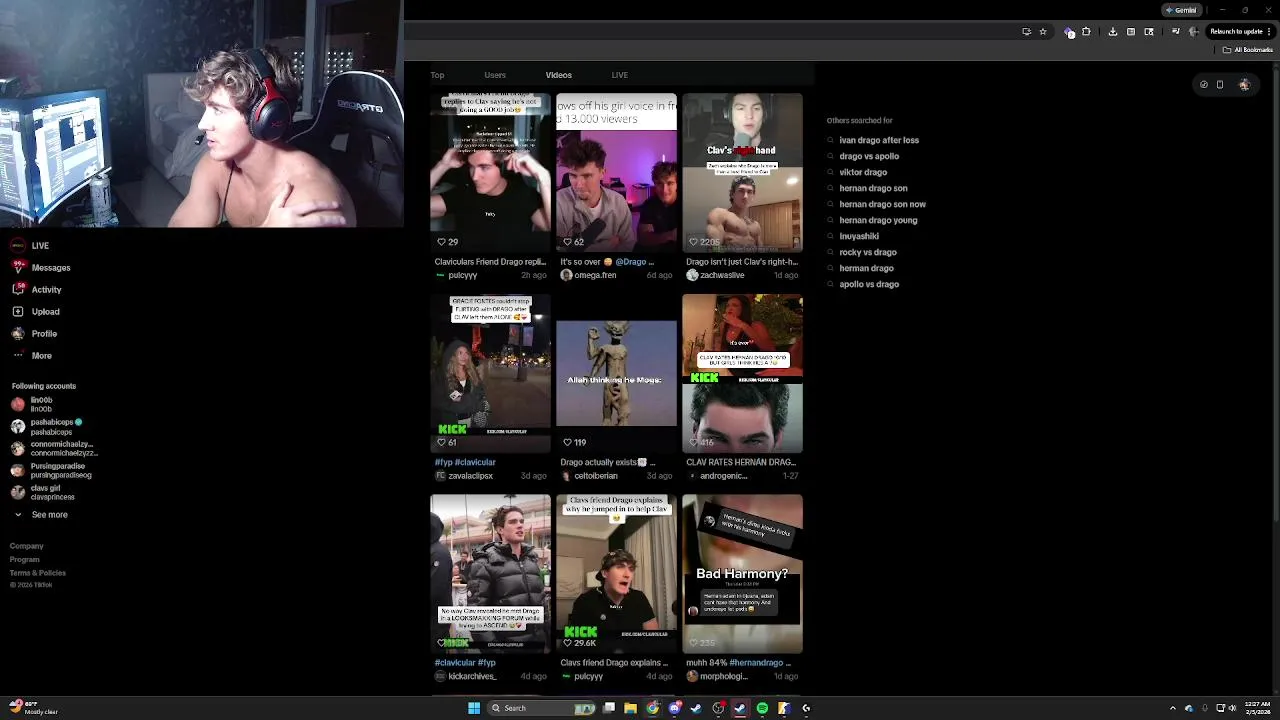Switch to the LIVE search tab
1280x720 pixels.
pyautogui.click(x=620, y=75)
